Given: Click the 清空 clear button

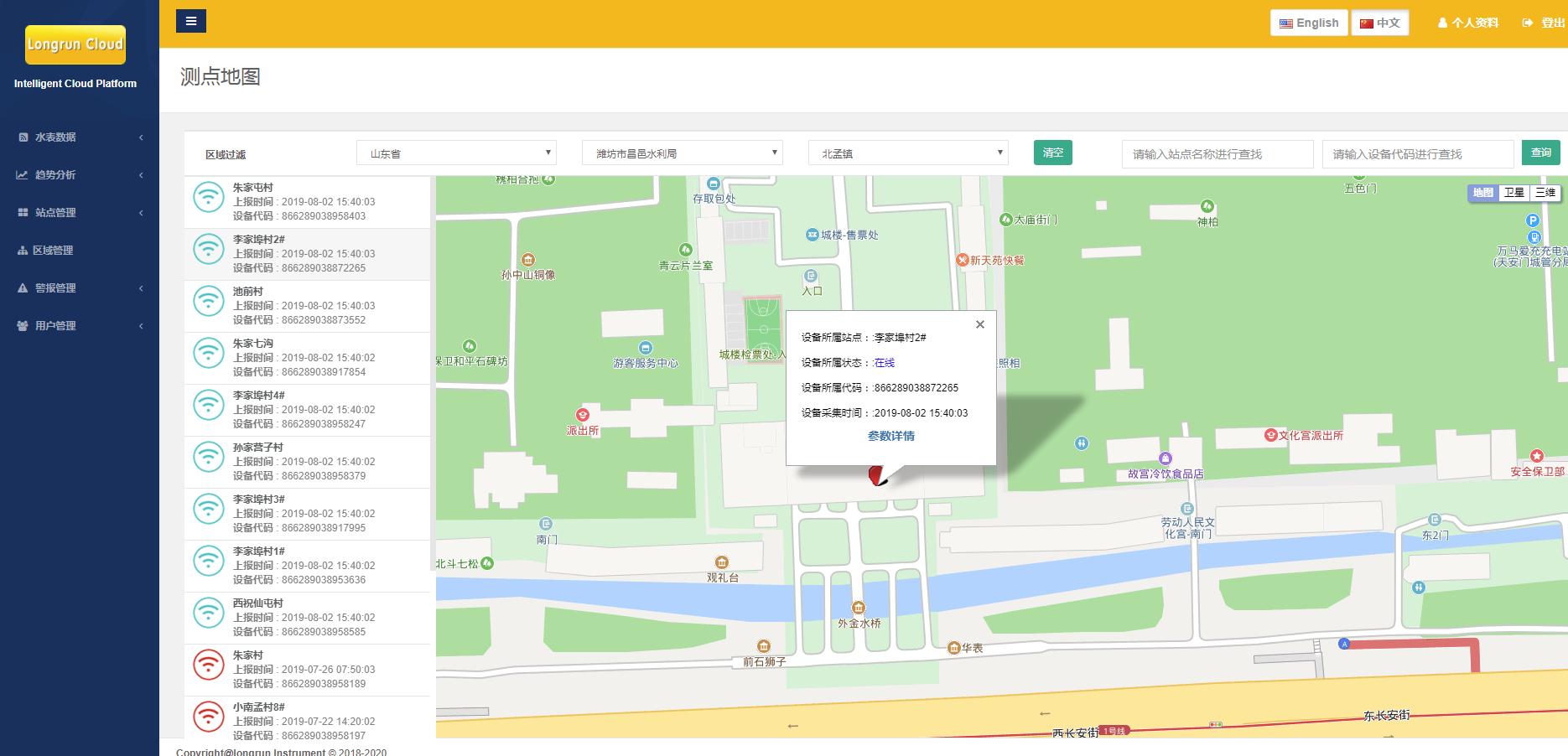Looking at the screenshot, I should (1052, 153).
